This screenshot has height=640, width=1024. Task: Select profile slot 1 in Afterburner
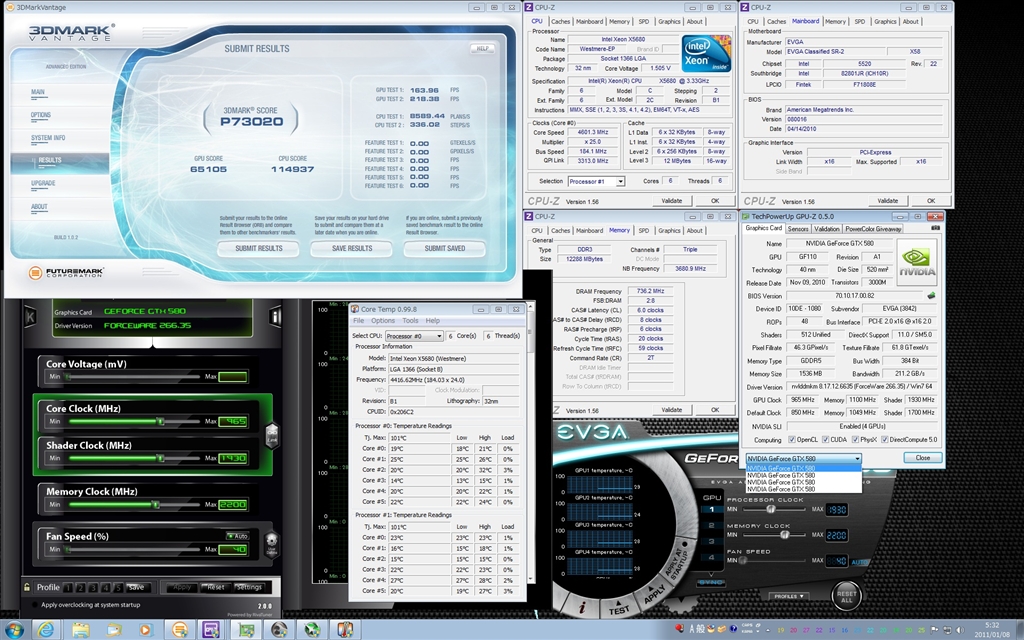click(68, 587)
